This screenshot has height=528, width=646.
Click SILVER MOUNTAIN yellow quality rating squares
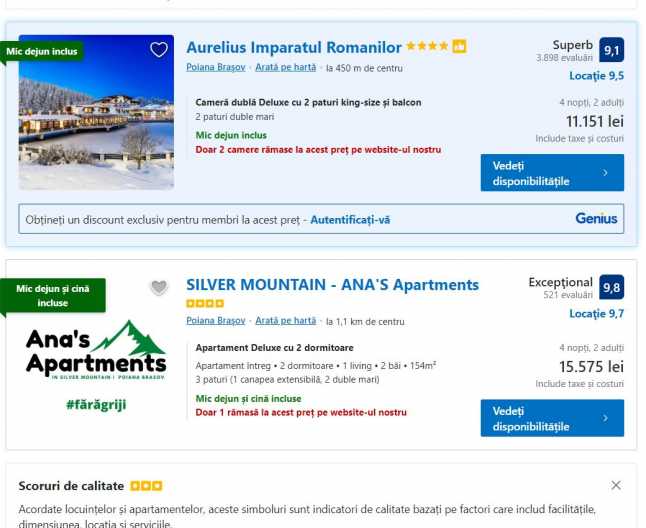pos(205,303)
